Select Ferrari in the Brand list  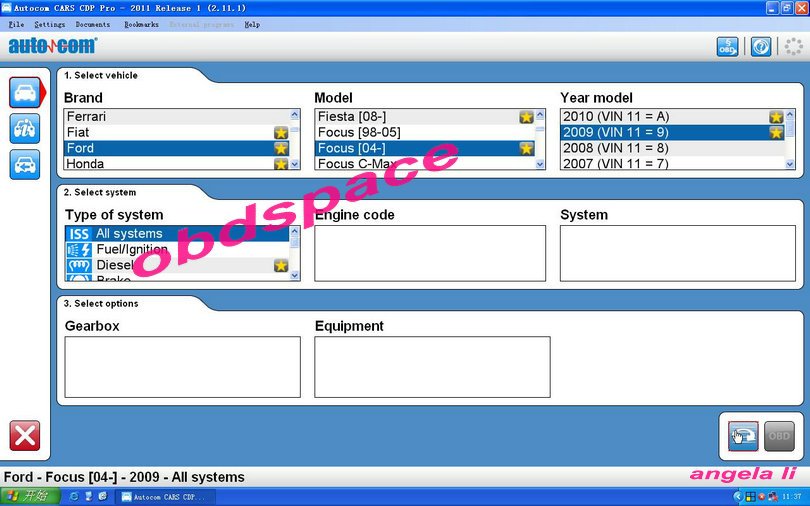click(x=176, y=117)
